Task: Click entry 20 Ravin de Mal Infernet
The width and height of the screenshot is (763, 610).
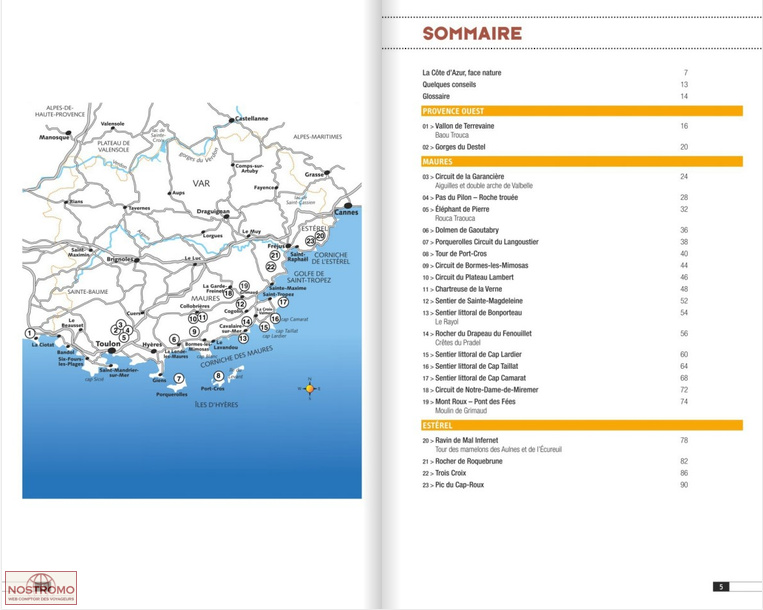Action: [x=460, y=441]
